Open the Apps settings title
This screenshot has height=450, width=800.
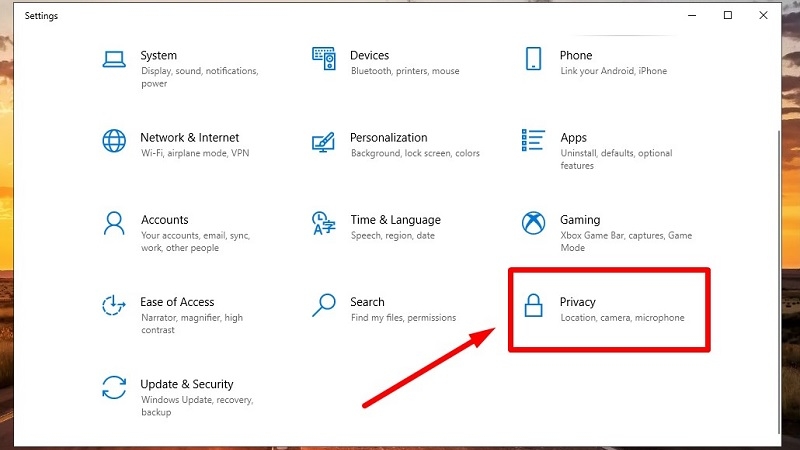pyautogui.click(x=573, y=138)
